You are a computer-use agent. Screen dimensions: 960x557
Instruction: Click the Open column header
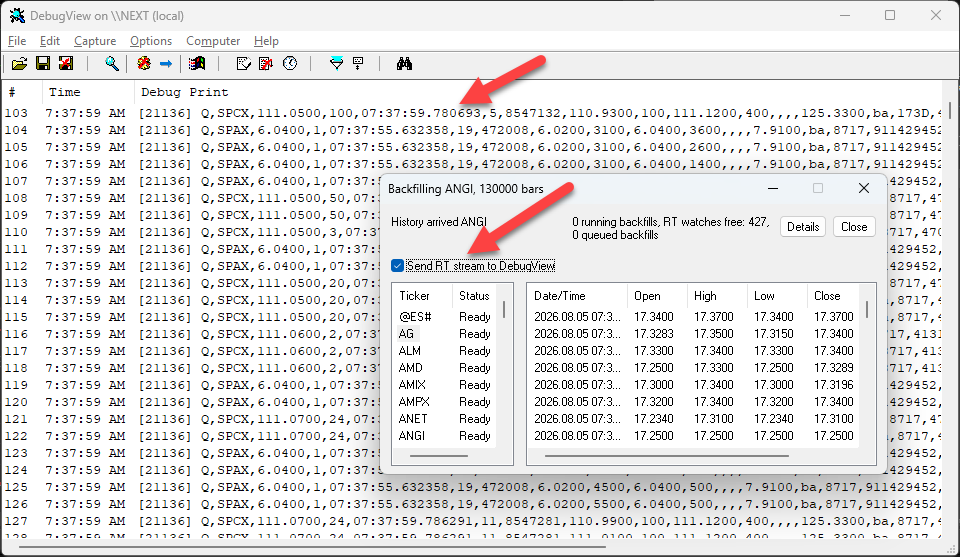coord(657,296)
